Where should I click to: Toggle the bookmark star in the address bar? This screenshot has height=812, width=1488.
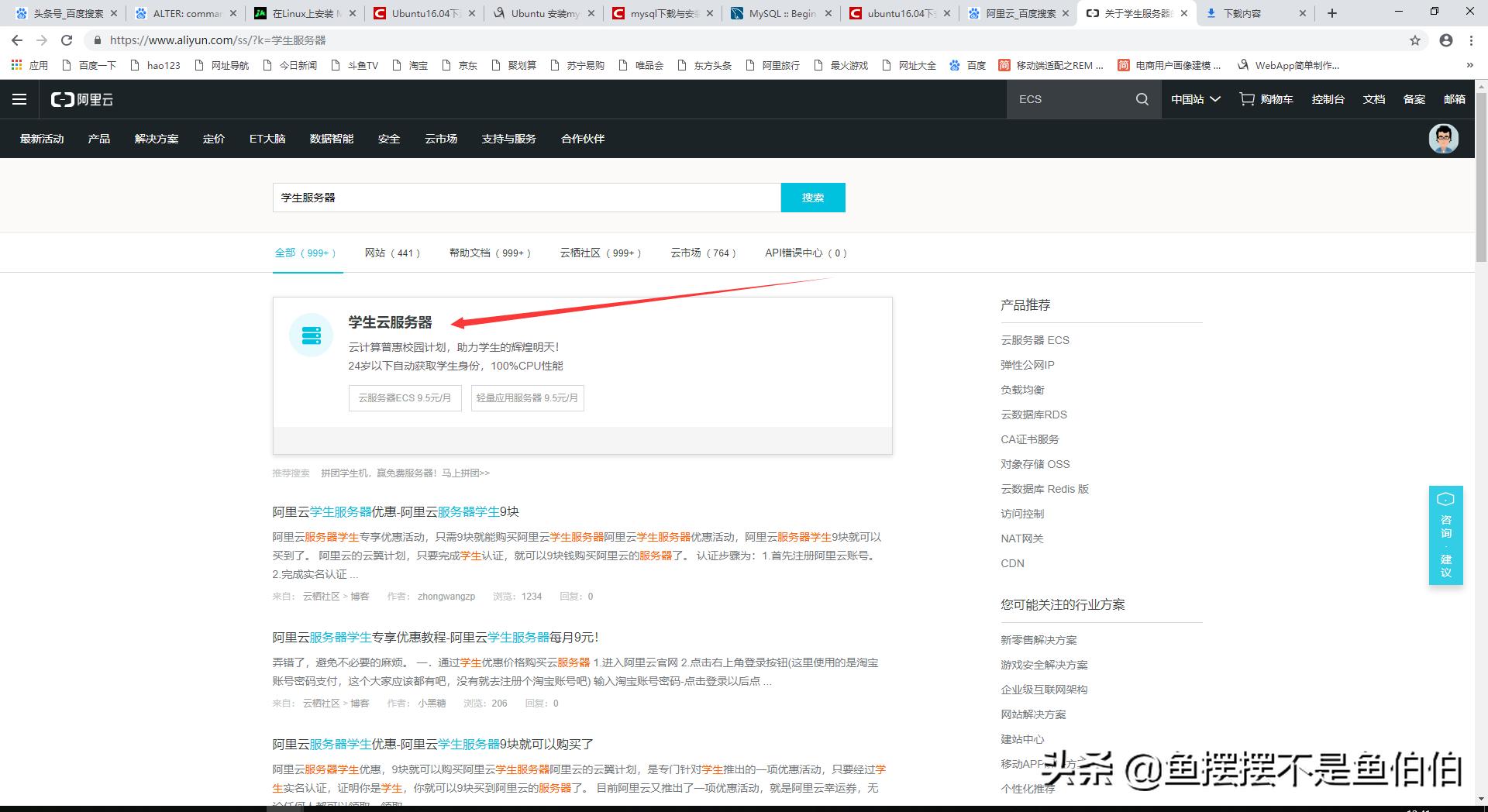click(1417, 40)
